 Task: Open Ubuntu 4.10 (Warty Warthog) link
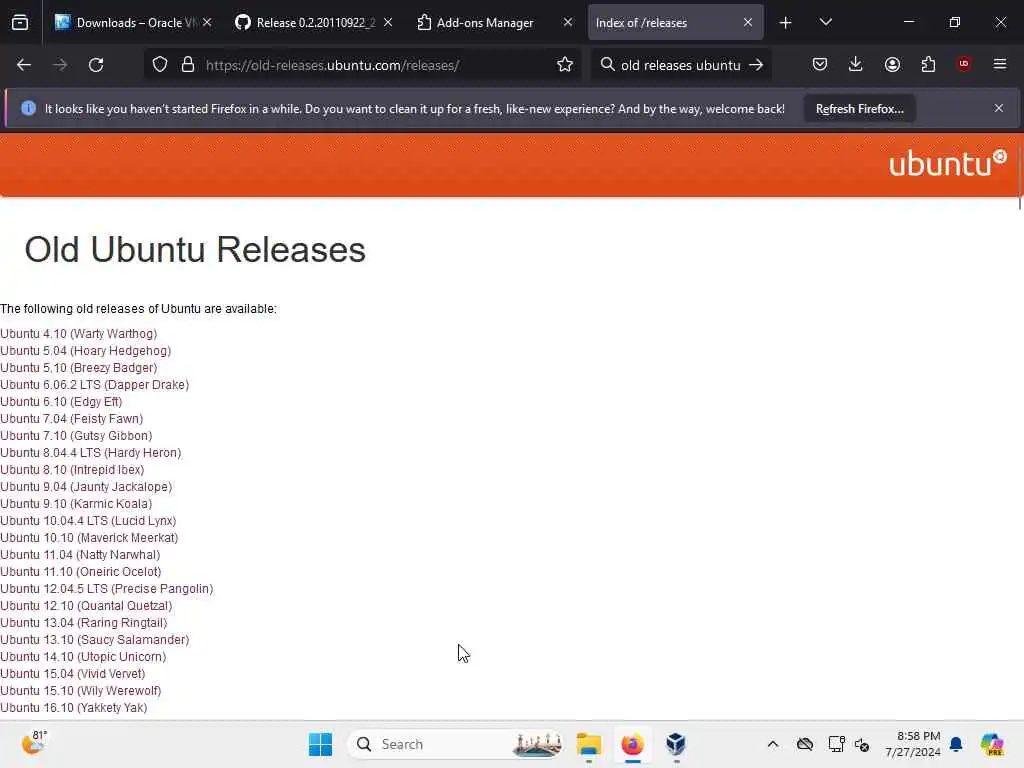pyautogui.click(x=78, y=334)
